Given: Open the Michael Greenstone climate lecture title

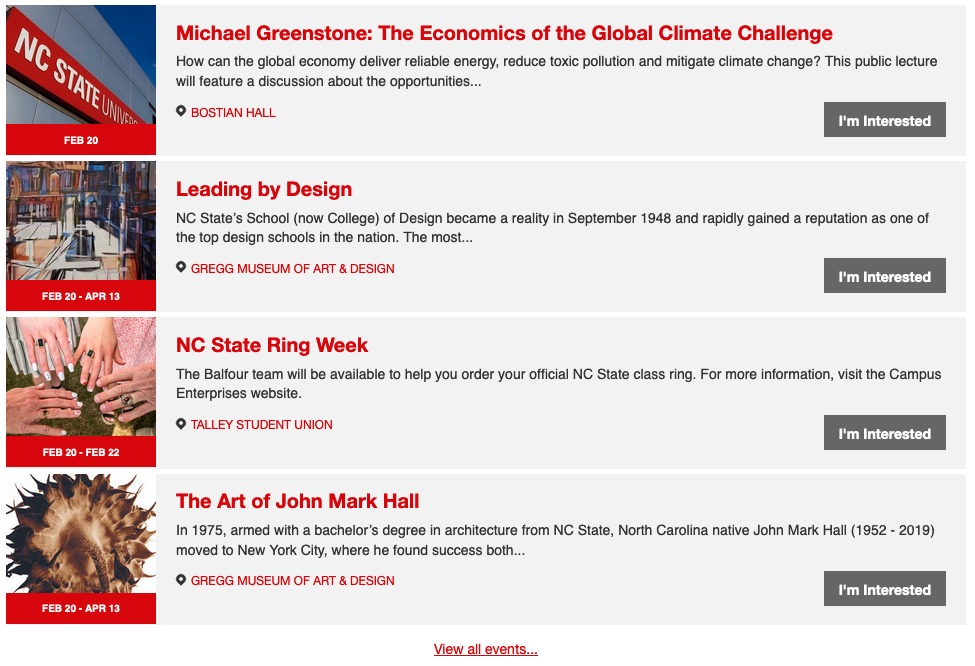Looking at the screenshot, I should coord(504,33).
